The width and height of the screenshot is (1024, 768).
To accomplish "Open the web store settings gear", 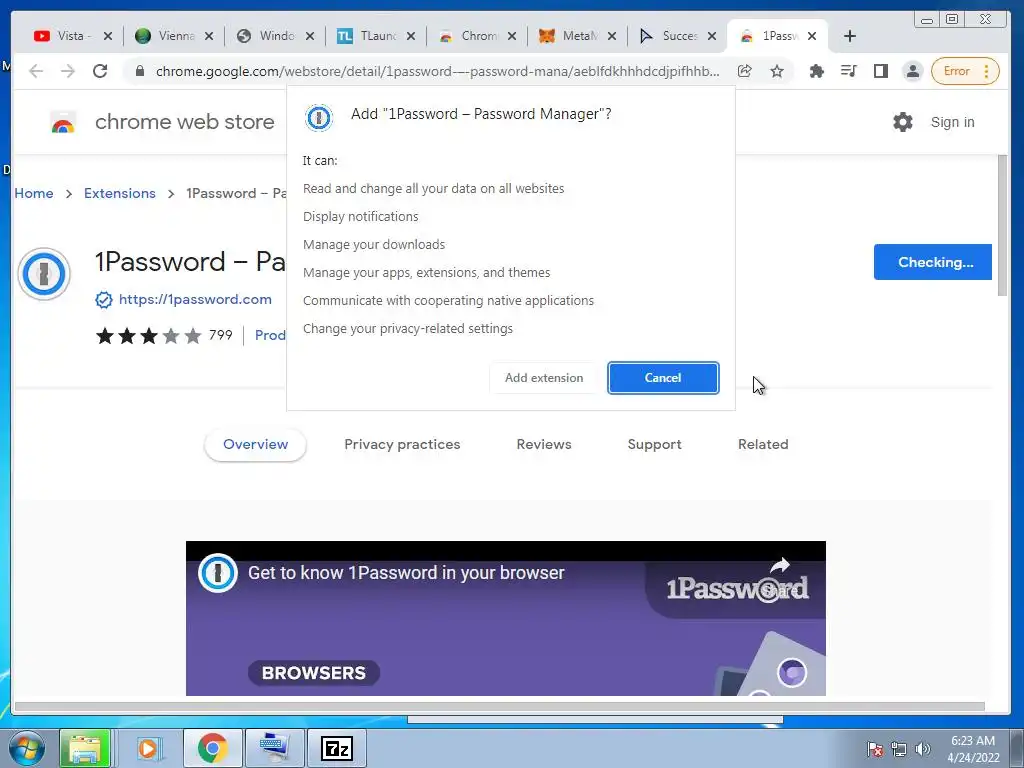I will coord(903,121).
